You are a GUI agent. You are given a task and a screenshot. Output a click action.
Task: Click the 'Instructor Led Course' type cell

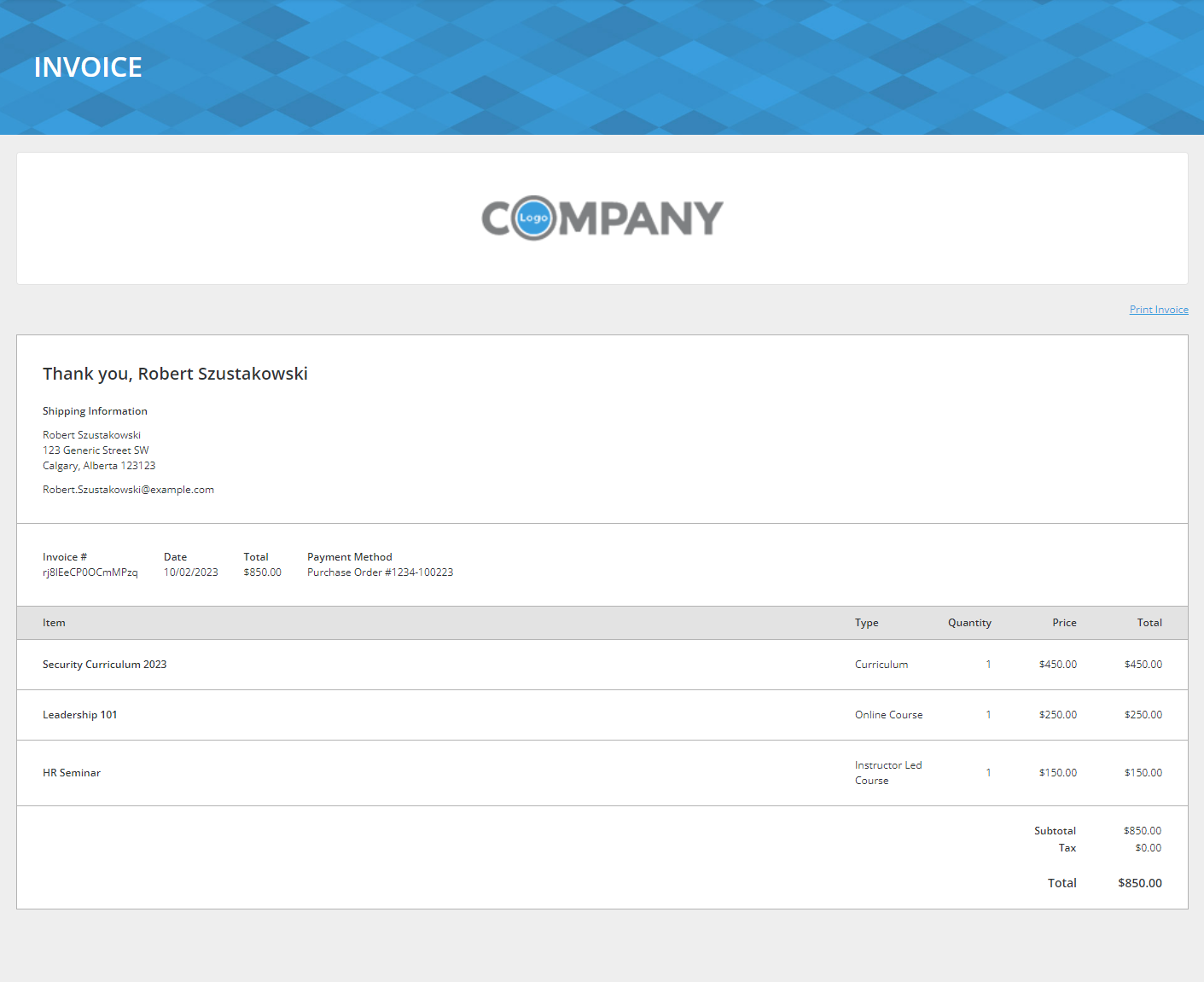click(x=888, y=773)
